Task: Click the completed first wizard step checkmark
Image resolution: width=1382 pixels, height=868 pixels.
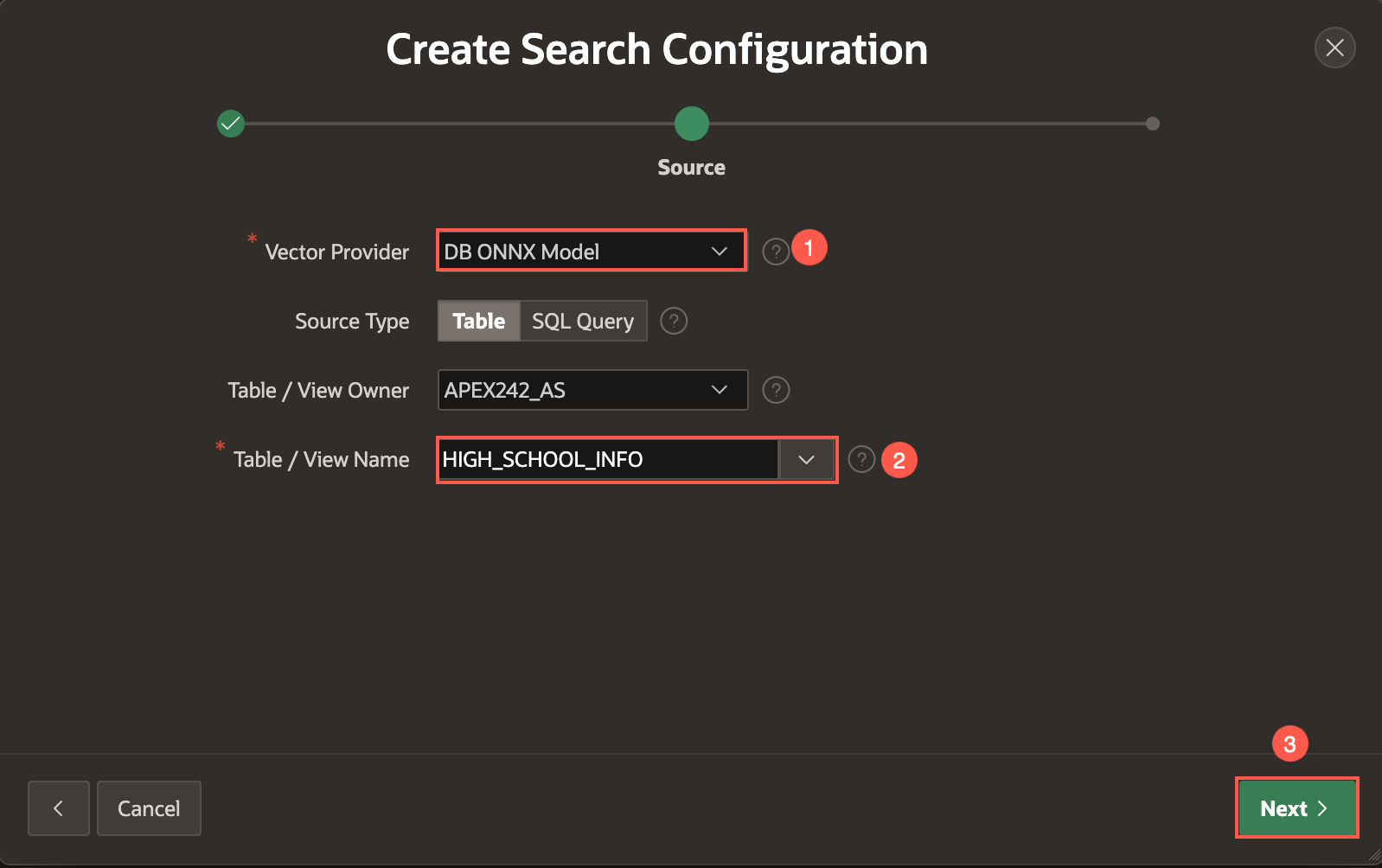Action: pyautogui.click(x=231, y=124)
